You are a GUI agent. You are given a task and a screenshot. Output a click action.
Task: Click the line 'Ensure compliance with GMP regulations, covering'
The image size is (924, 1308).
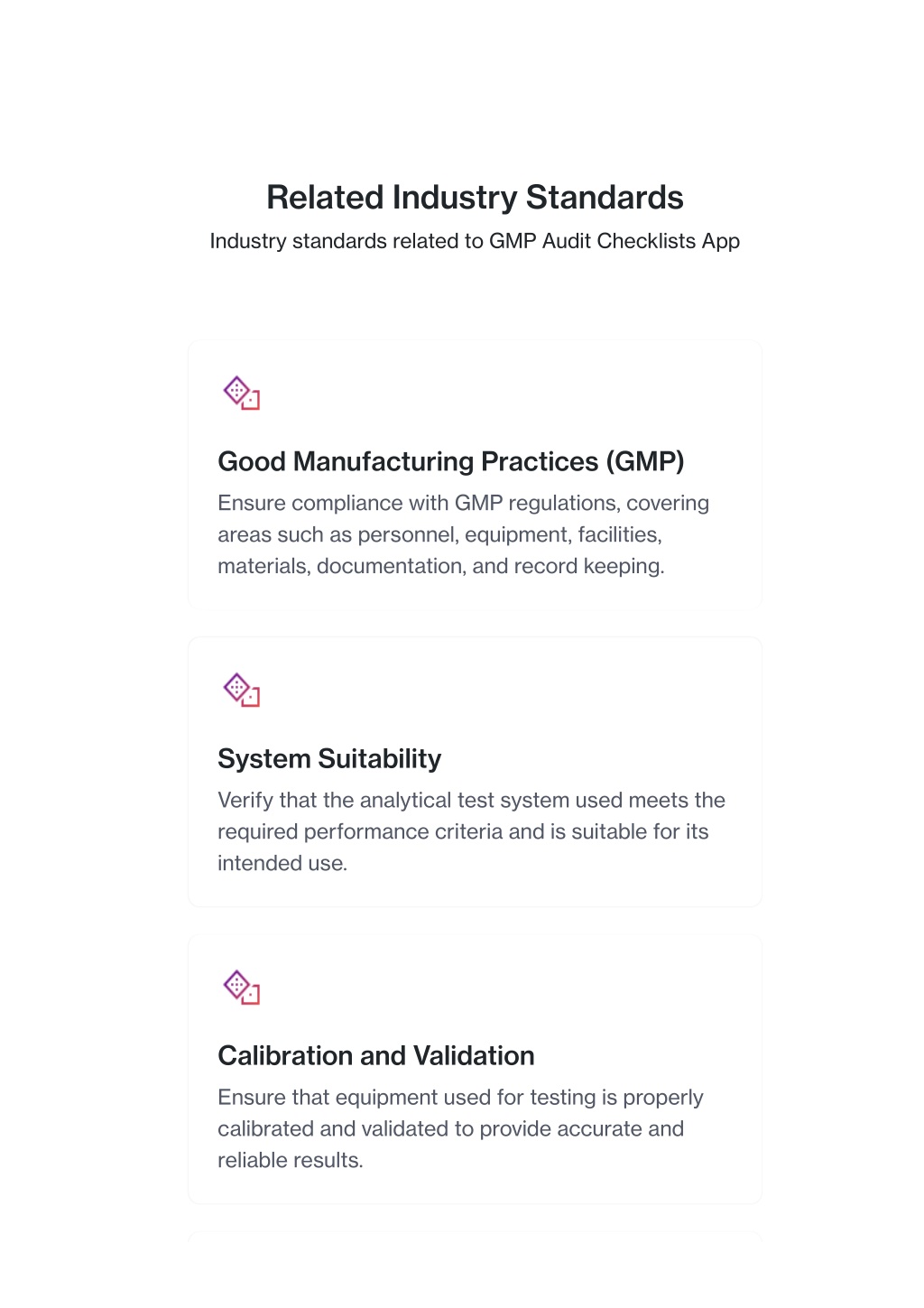tap(463, 503)
